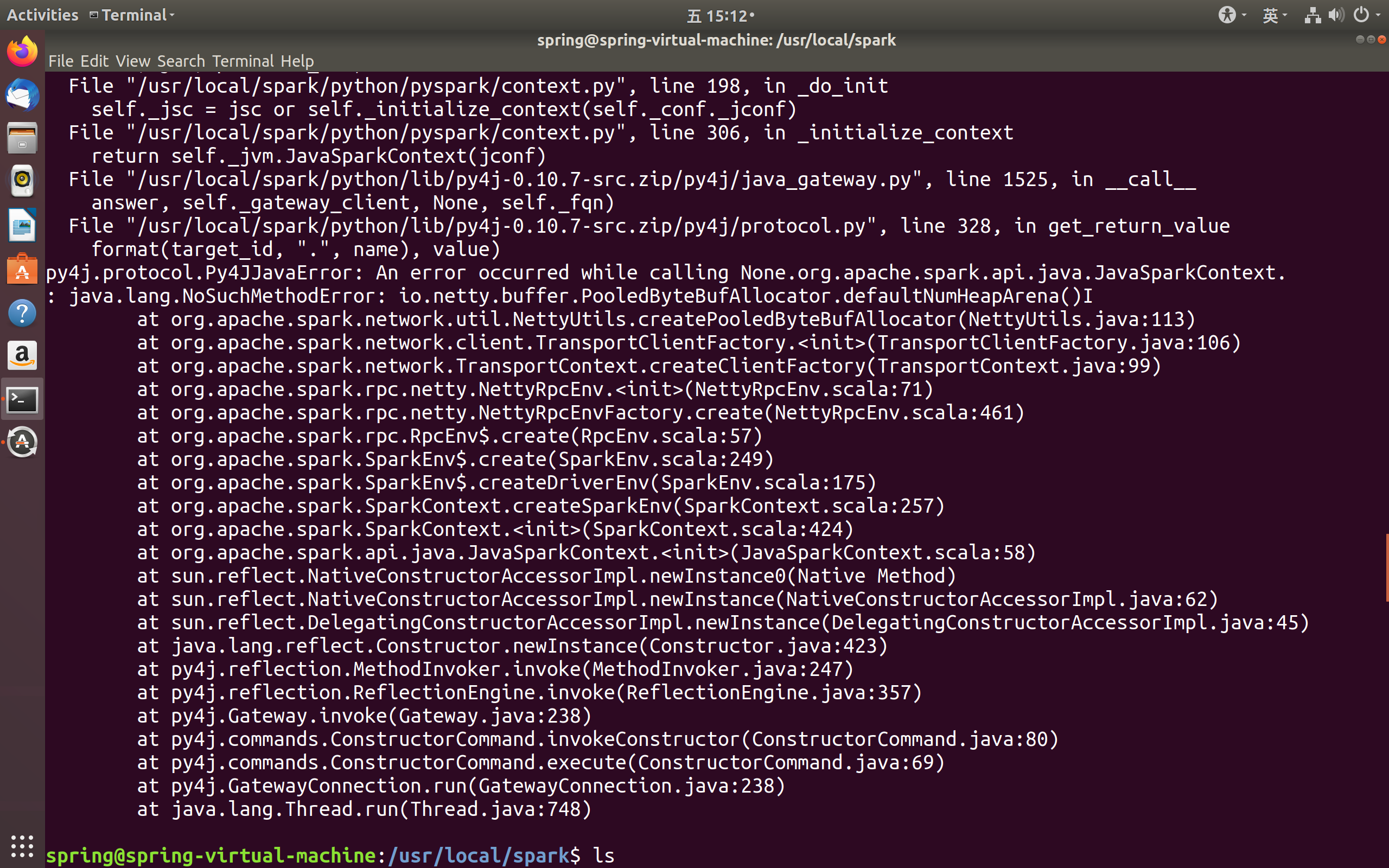This screenshot has height=868, width=1389.
Task: Open the input language dropdown
Action: pos(1273,15)
